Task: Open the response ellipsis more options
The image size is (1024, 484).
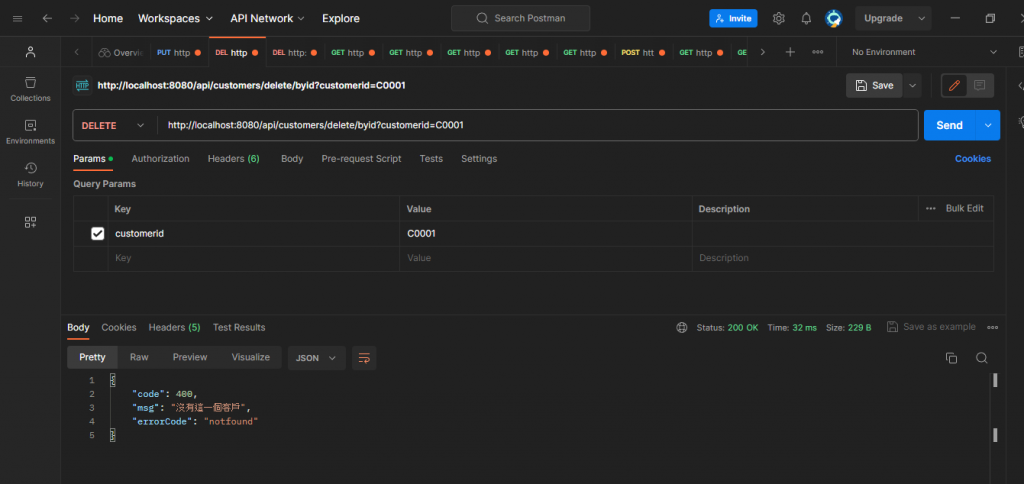Action: coord(993,327)
